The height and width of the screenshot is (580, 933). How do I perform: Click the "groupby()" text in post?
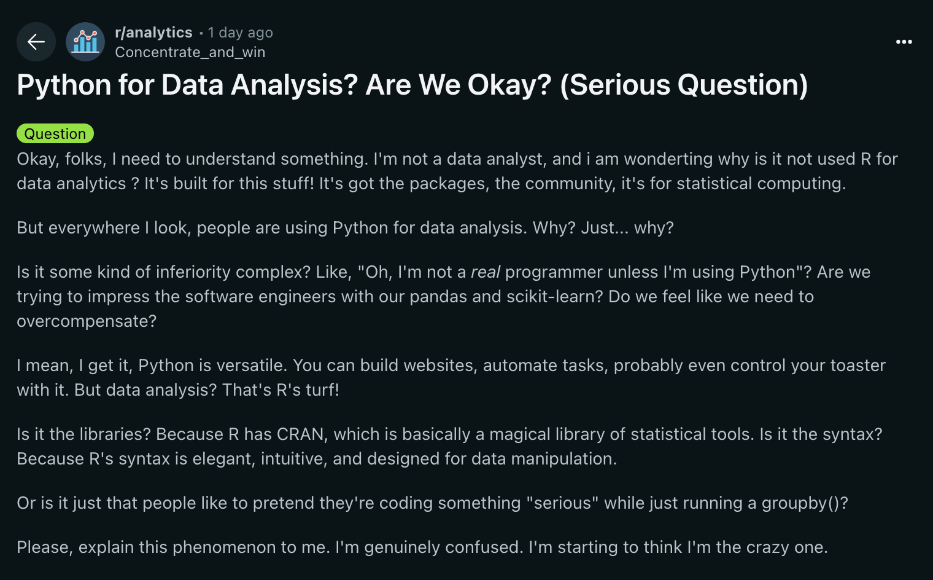point(795,503)
